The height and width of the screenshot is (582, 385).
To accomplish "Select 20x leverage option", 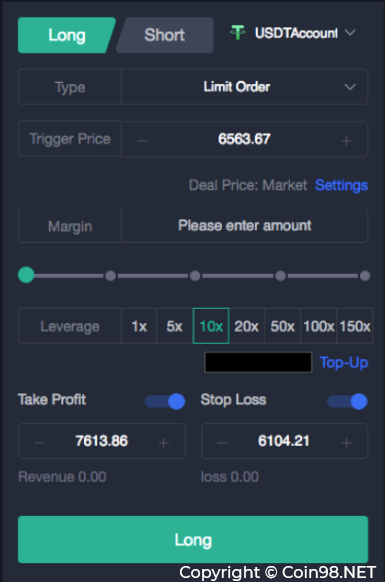I will 247,326.
